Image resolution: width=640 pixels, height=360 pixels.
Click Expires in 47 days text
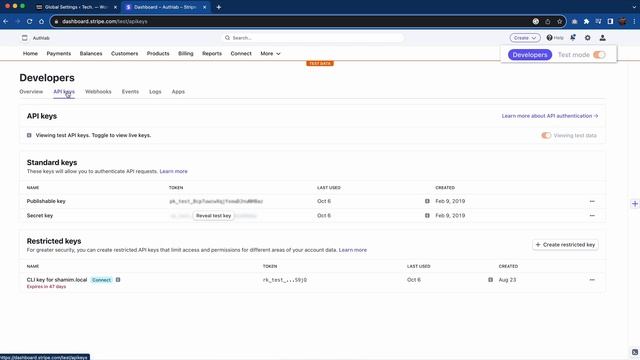(x=46, y=287)
